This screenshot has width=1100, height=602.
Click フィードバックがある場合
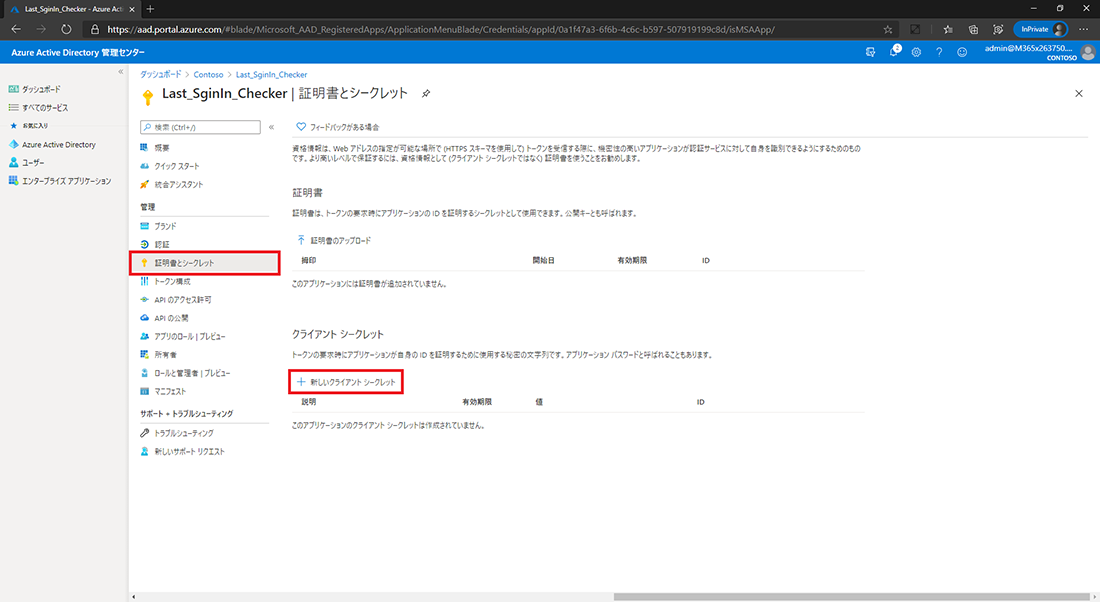(337, 127)
